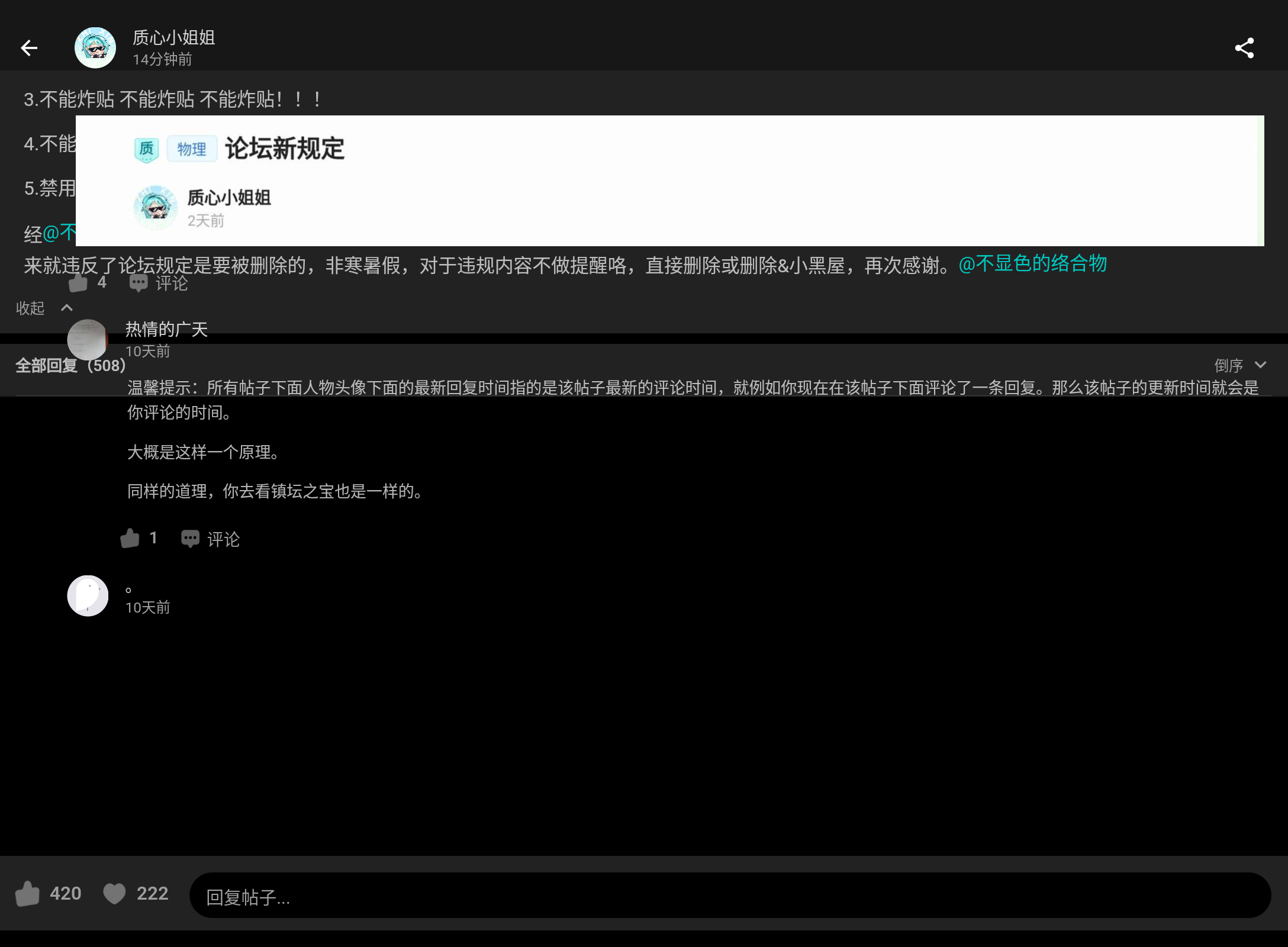The width and height of the screenshot is (1288, 947).
Task: Select post line 3.不能炸贴
Action: point(174,99)
